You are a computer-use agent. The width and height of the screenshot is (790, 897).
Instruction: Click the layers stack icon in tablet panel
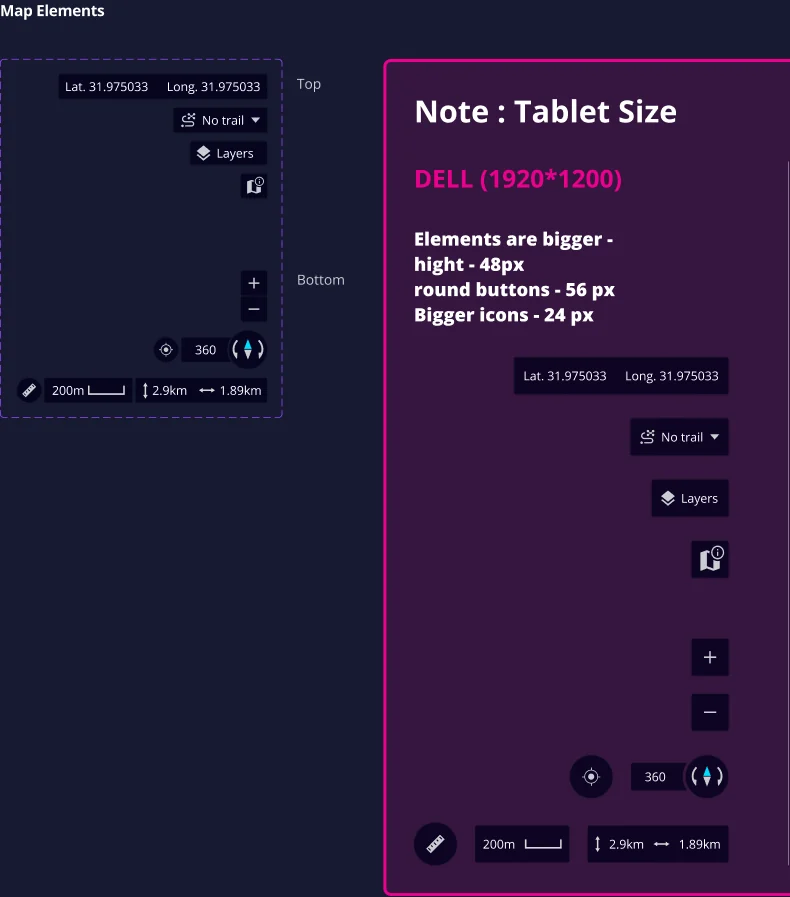pyautogui.click(x=668, y=498)
